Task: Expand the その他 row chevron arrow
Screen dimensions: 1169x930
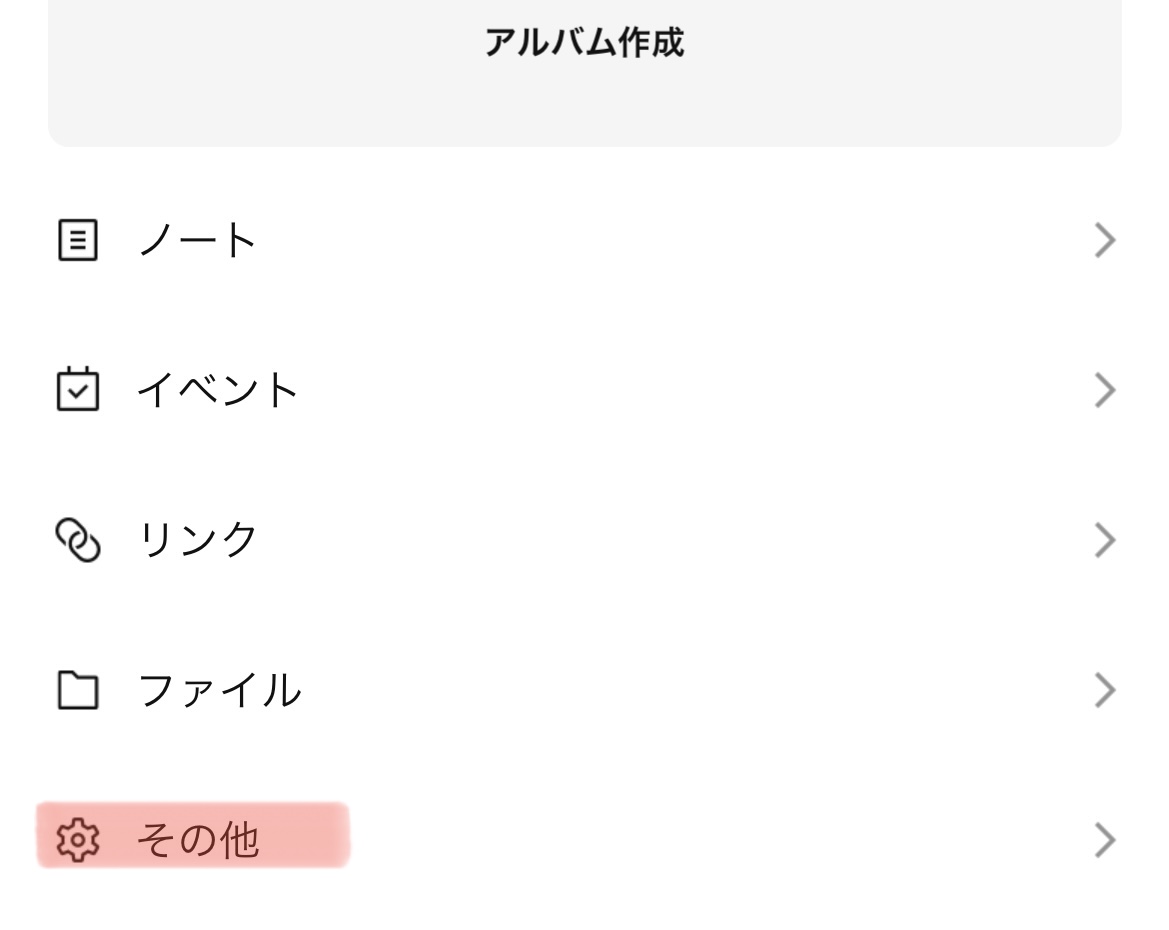Action: tap(1104, 840)
